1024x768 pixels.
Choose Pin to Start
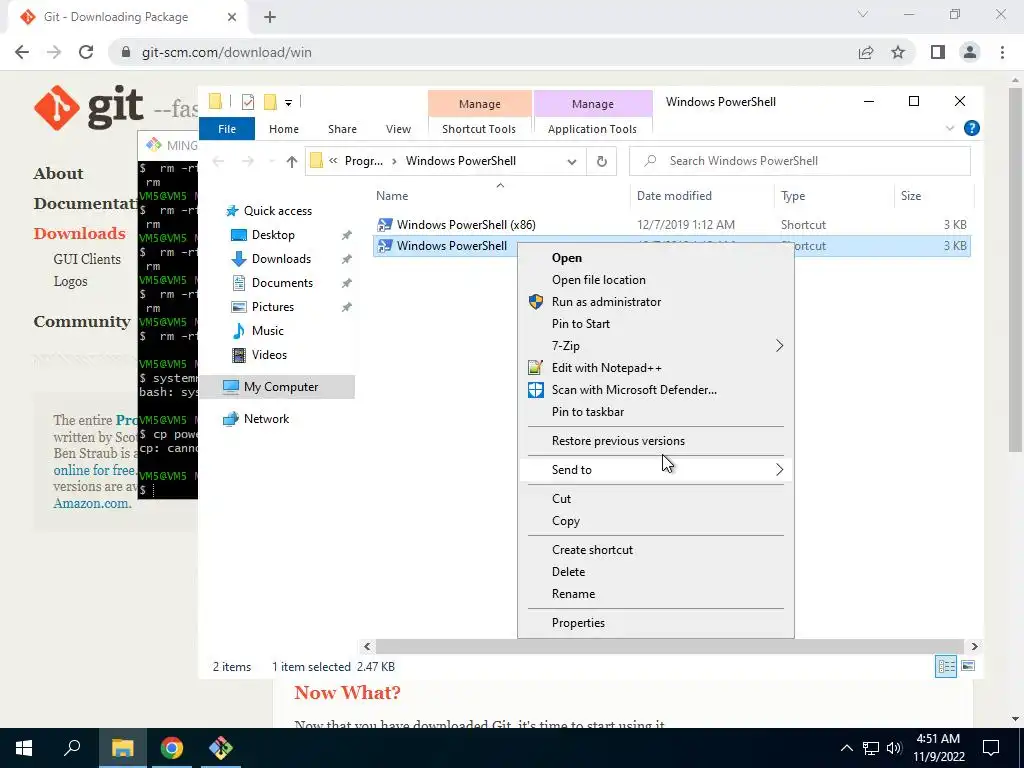point(581,324)
